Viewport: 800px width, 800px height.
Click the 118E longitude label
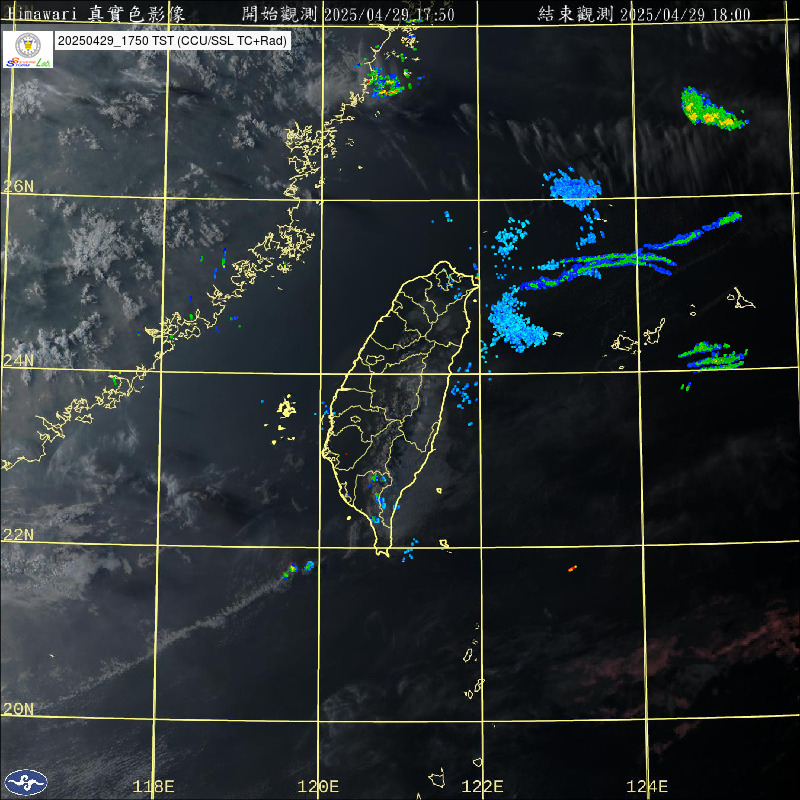(x=154, y=786)
